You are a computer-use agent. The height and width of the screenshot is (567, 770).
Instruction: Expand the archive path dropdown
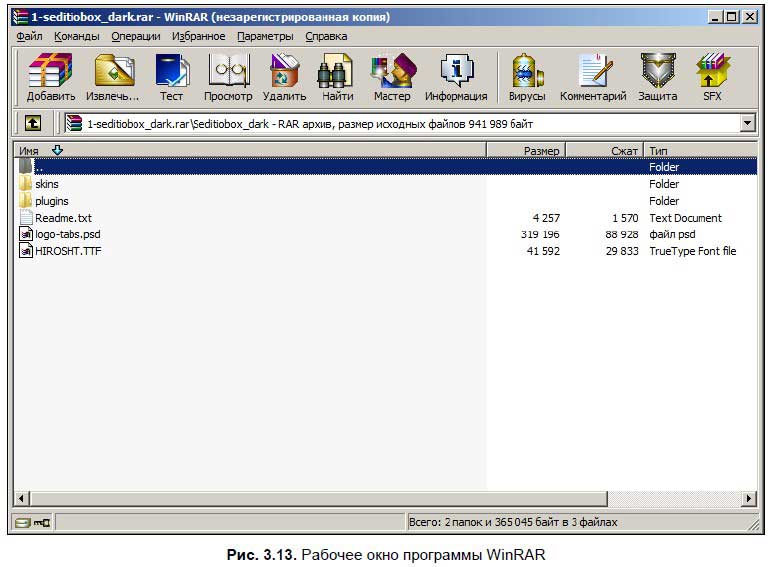(x=747, y=123)
